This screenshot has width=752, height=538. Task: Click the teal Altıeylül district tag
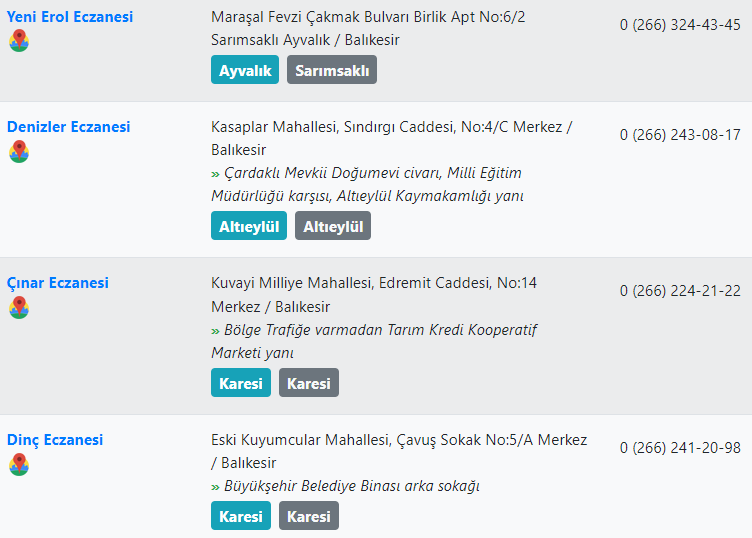(x=249, y=226)
